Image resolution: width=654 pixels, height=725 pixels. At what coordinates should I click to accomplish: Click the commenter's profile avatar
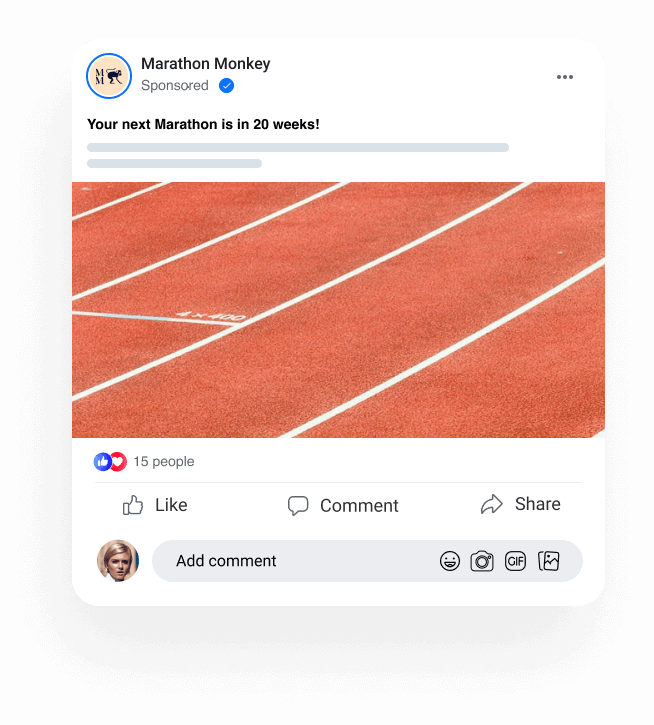[x=117, y=560]
